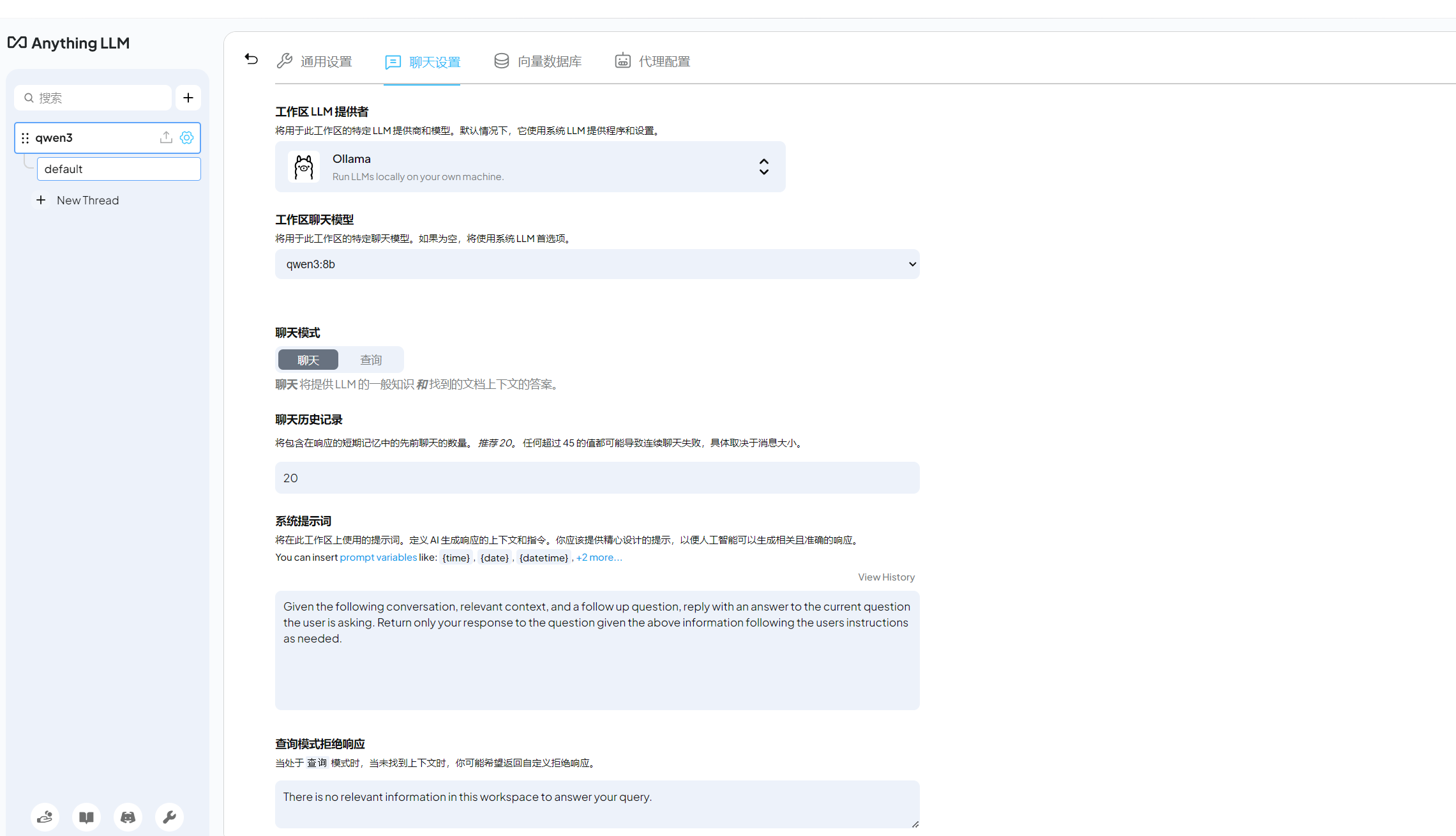Grab the qwen3 drag handle dots

[x=26, y=138]
